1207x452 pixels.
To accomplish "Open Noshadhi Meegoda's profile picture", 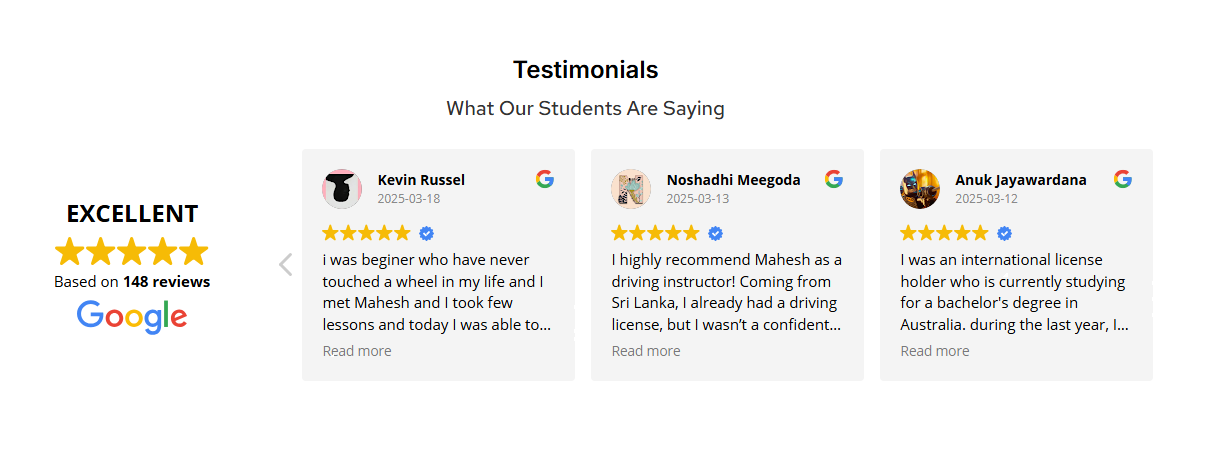I will coord(631,189).
